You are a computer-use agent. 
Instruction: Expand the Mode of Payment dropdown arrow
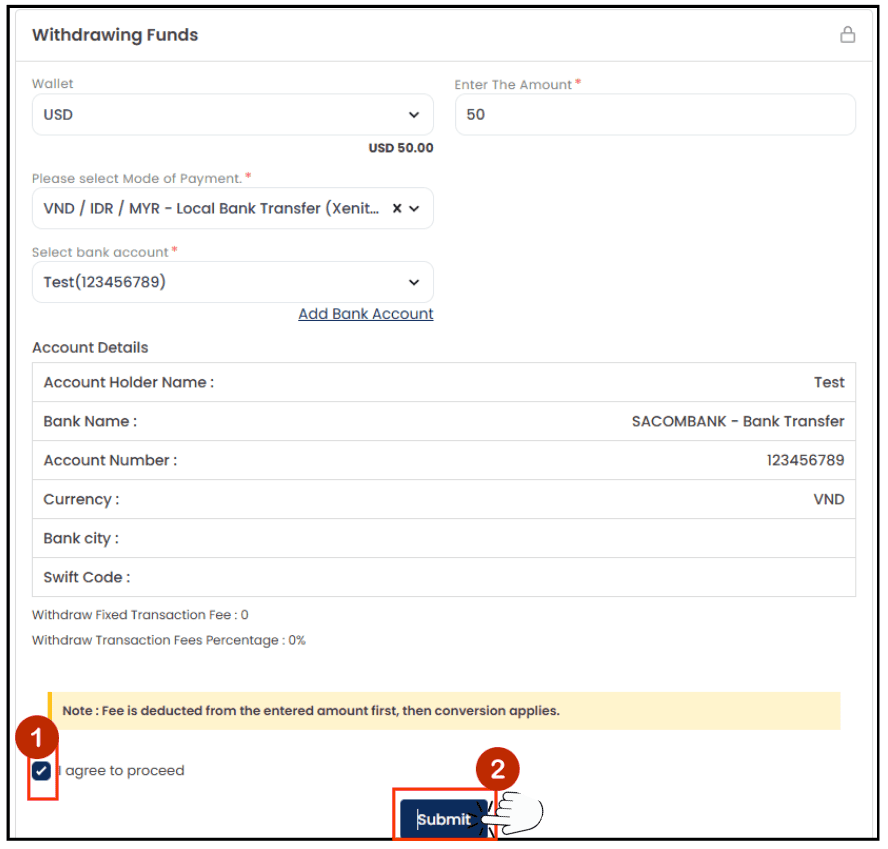(x=415, y=208)
